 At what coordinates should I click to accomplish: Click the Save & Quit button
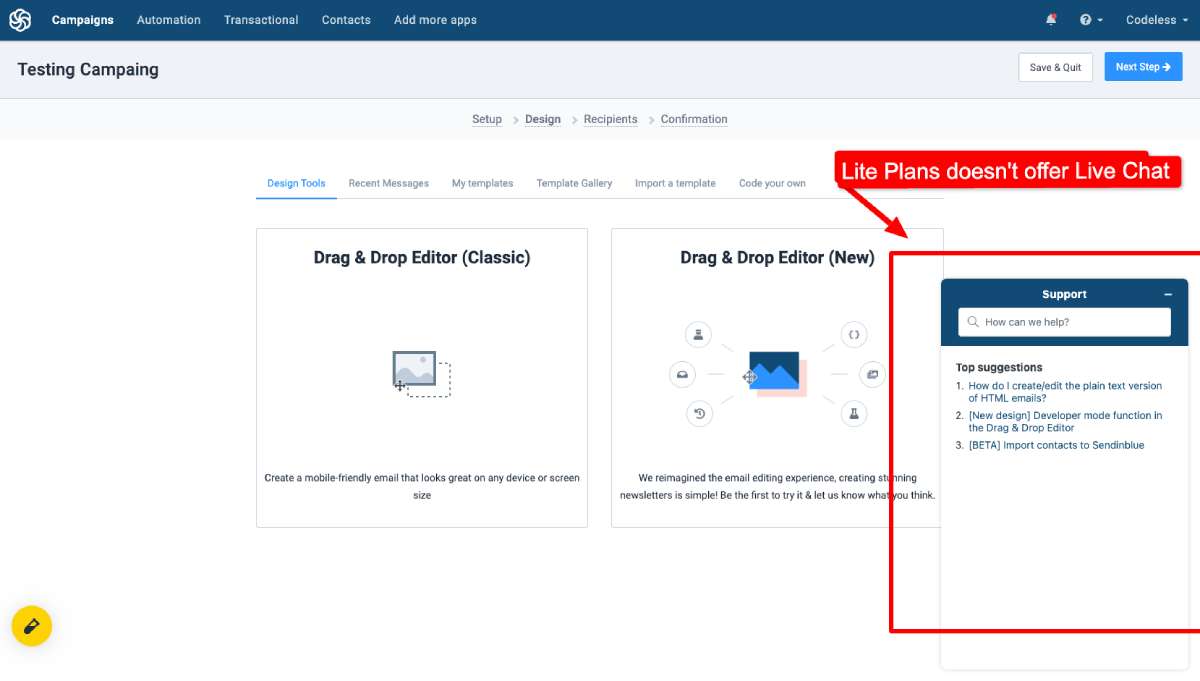1055,66
